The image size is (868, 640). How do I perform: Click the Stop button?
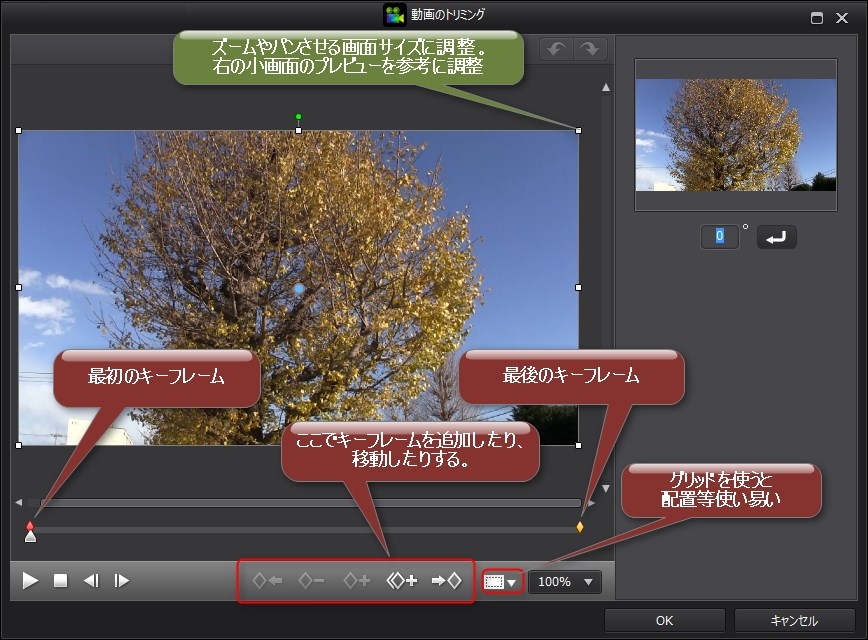[x=60, y=581]
